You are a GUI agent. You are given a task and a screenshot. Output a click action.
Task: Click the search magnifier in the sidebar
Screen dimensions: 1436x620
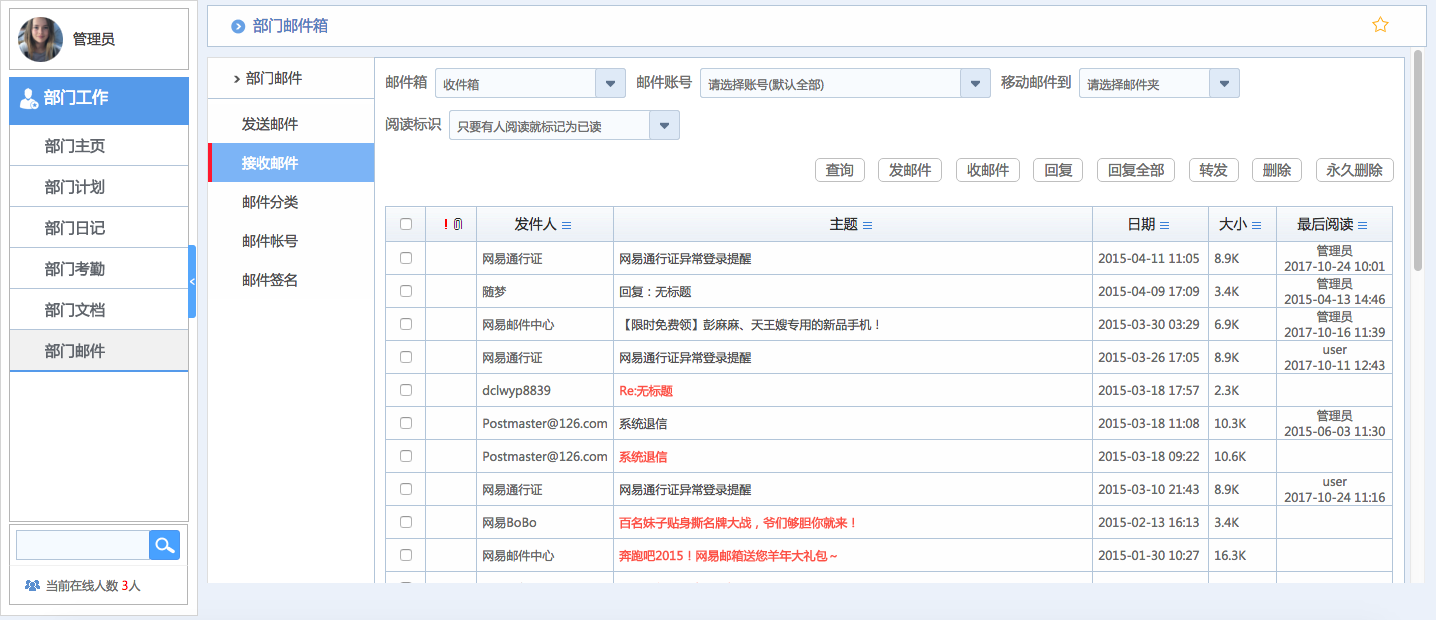164,545
